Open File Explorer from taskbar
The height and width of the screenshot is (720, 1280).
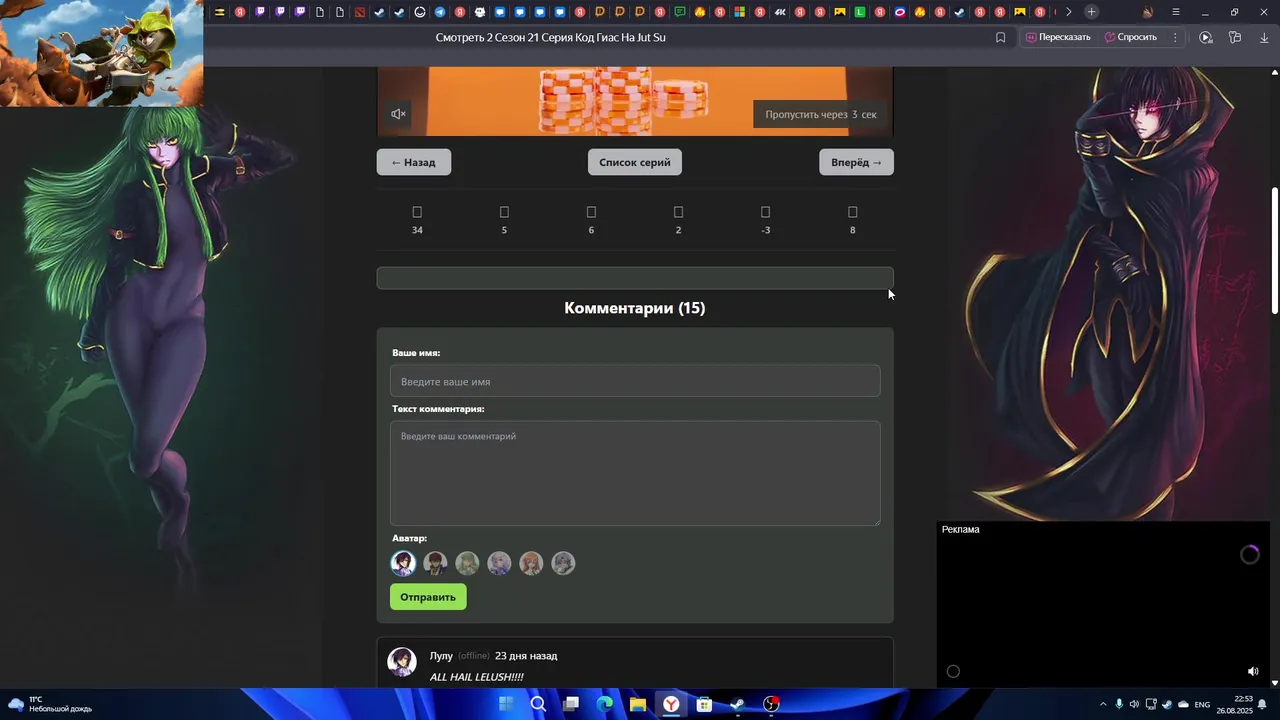tap(637, 704)
